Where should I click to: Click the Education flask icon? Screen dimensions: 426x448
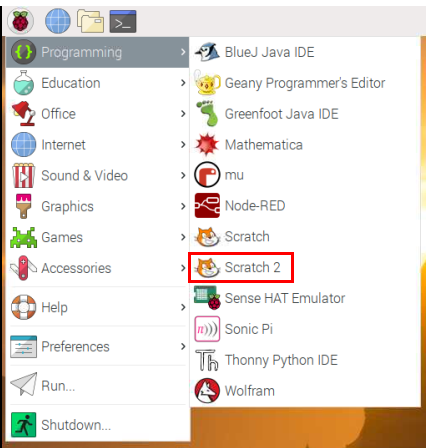point(23,83)
